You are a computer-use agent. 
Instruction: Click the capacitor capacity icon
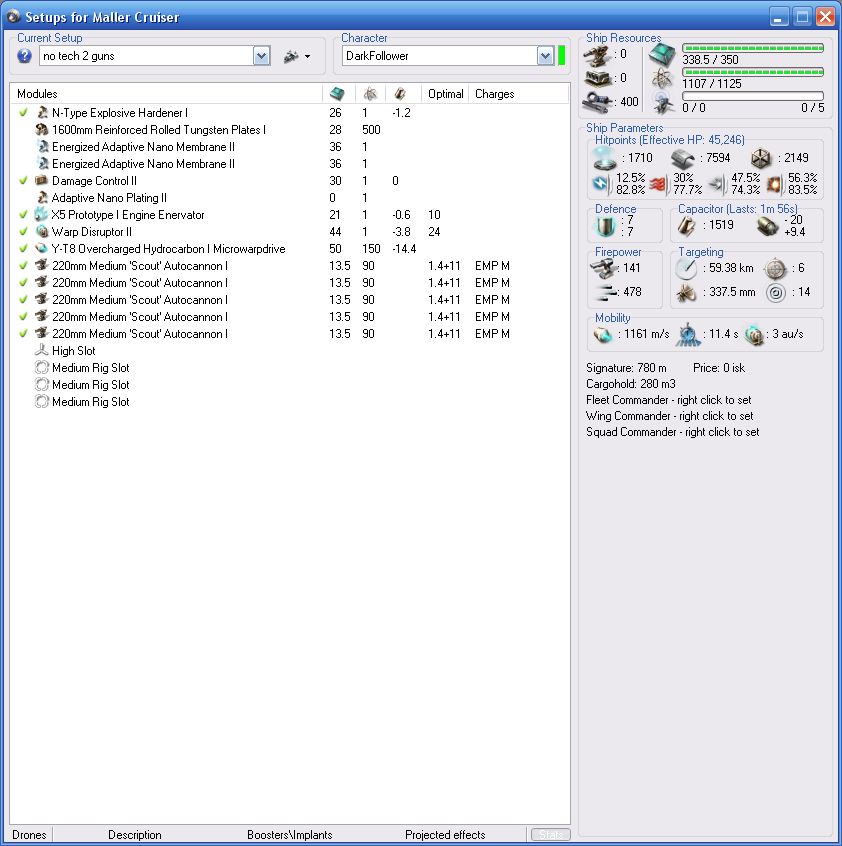tap(687, 226)
